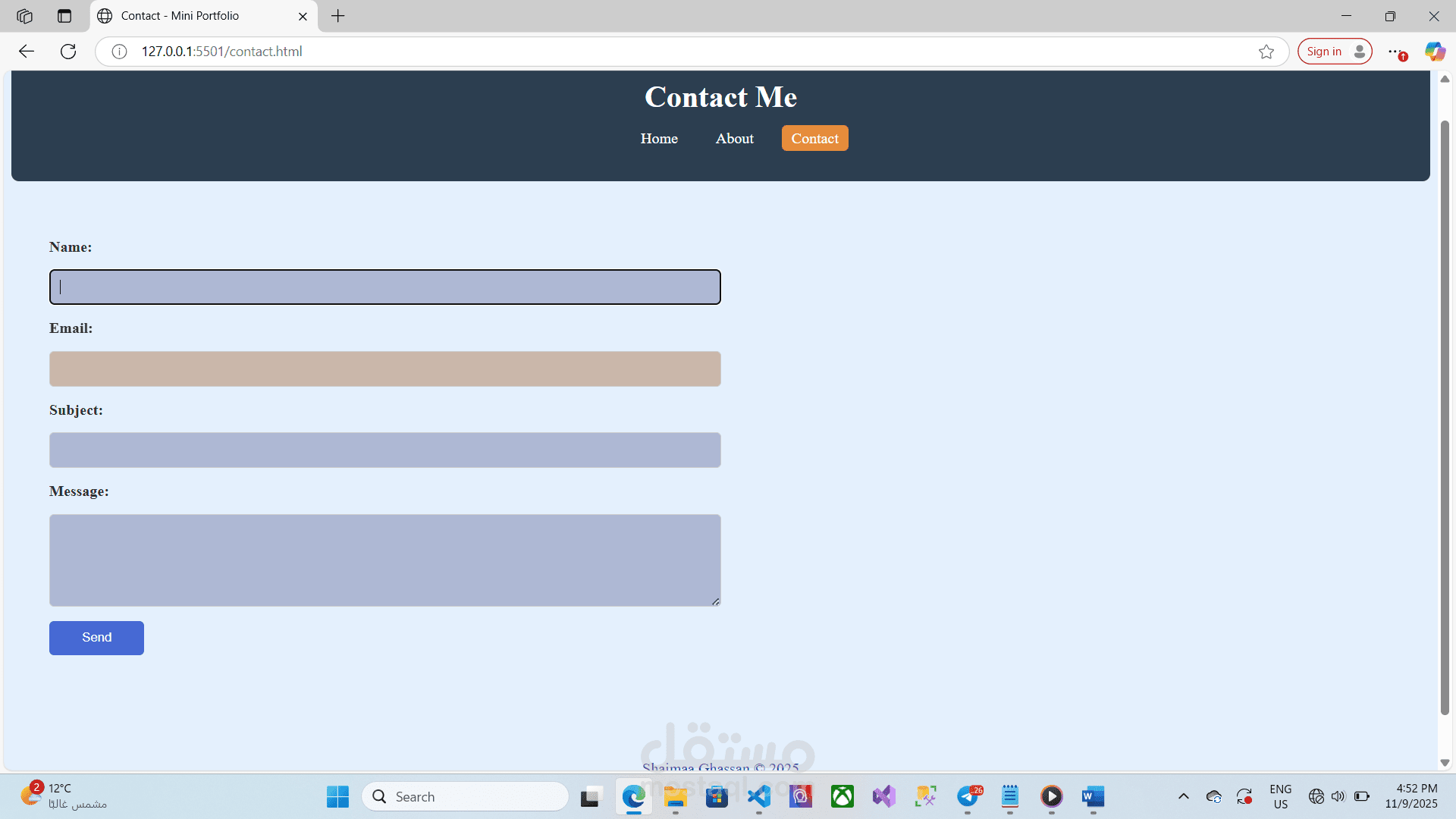Open the About nav link
1456x819 pixels.
click(x=734, y=139)
